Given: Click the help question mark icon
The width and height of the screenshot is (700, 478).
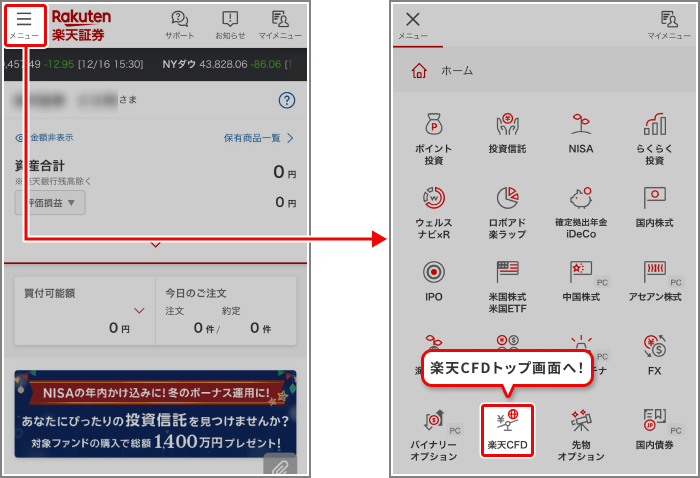Looking at the screenshot, I should [x=287, y=100].
